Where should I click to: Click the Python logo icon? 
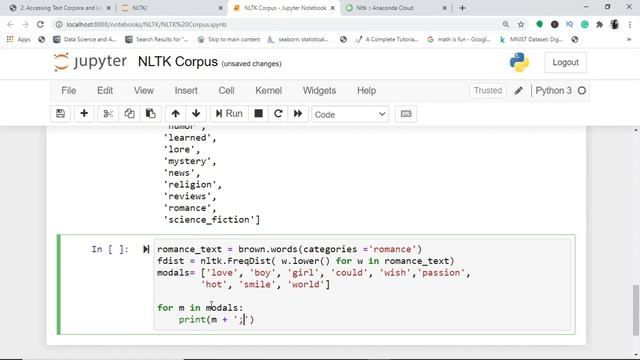519,62
